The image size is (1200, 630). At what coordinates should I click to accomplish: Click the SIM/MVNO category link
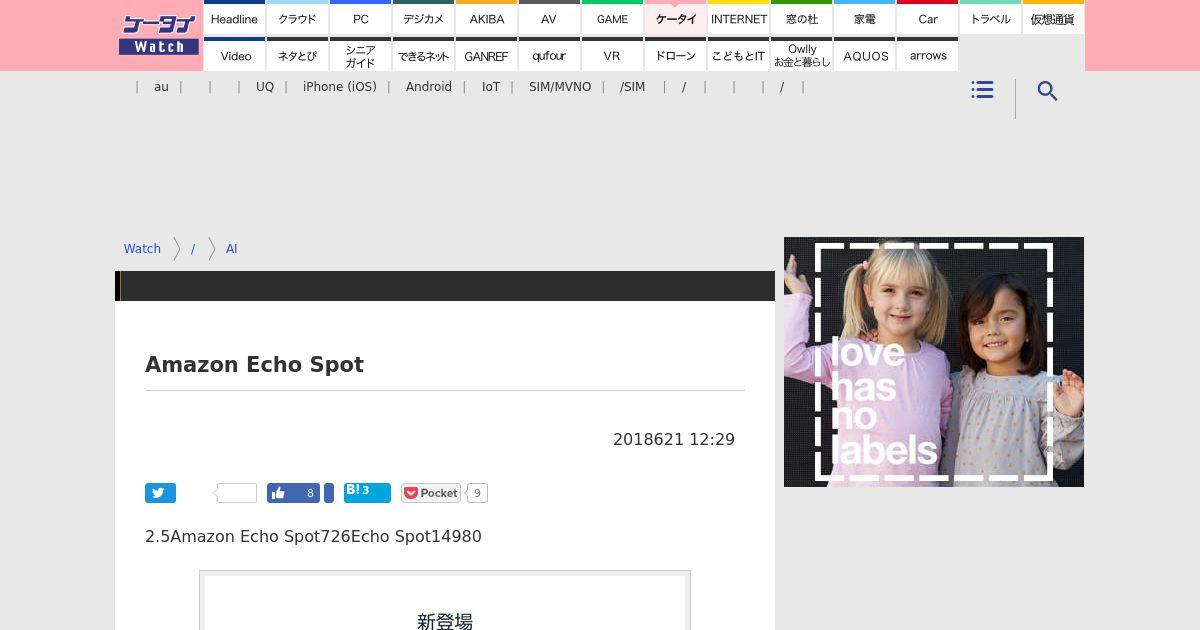click(560, 87)
